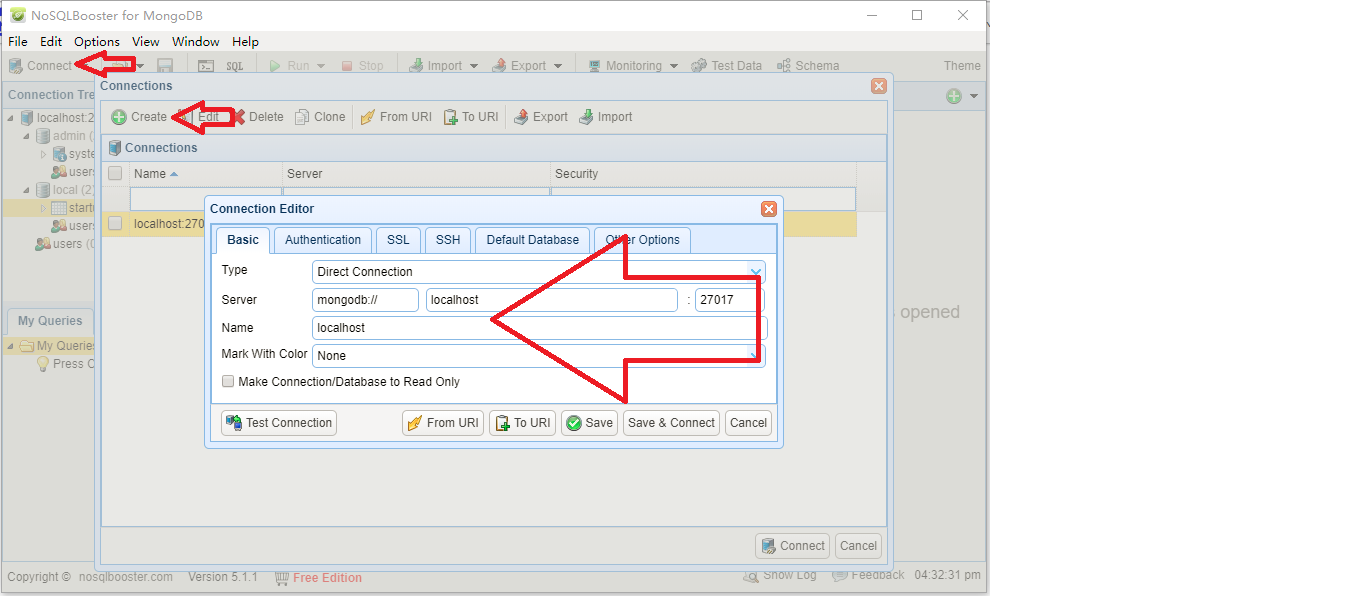The image size is (1360, 596).
Task: Click the Test Connection button
Action: (x=279, y=423)
